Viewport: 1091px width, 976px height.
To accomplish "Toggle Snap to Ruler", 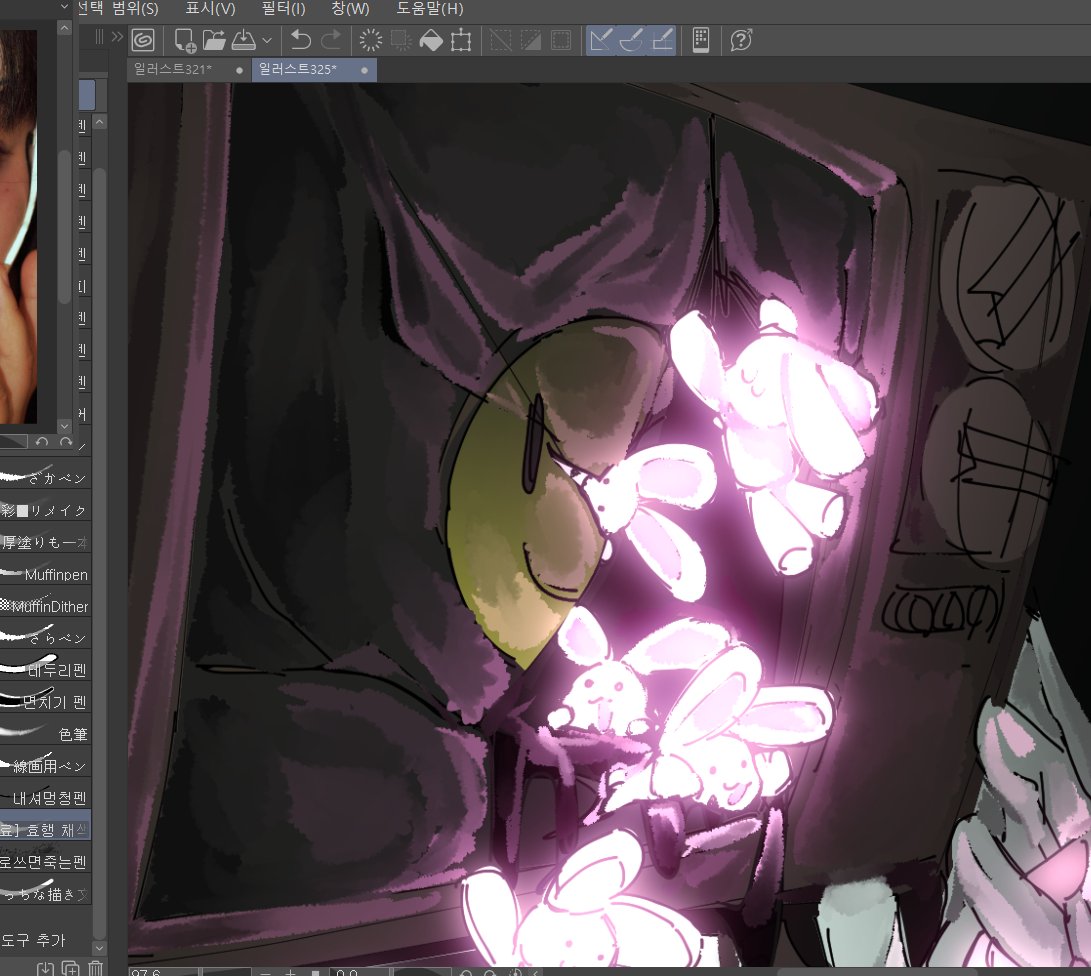I will (x=601, y=40).
